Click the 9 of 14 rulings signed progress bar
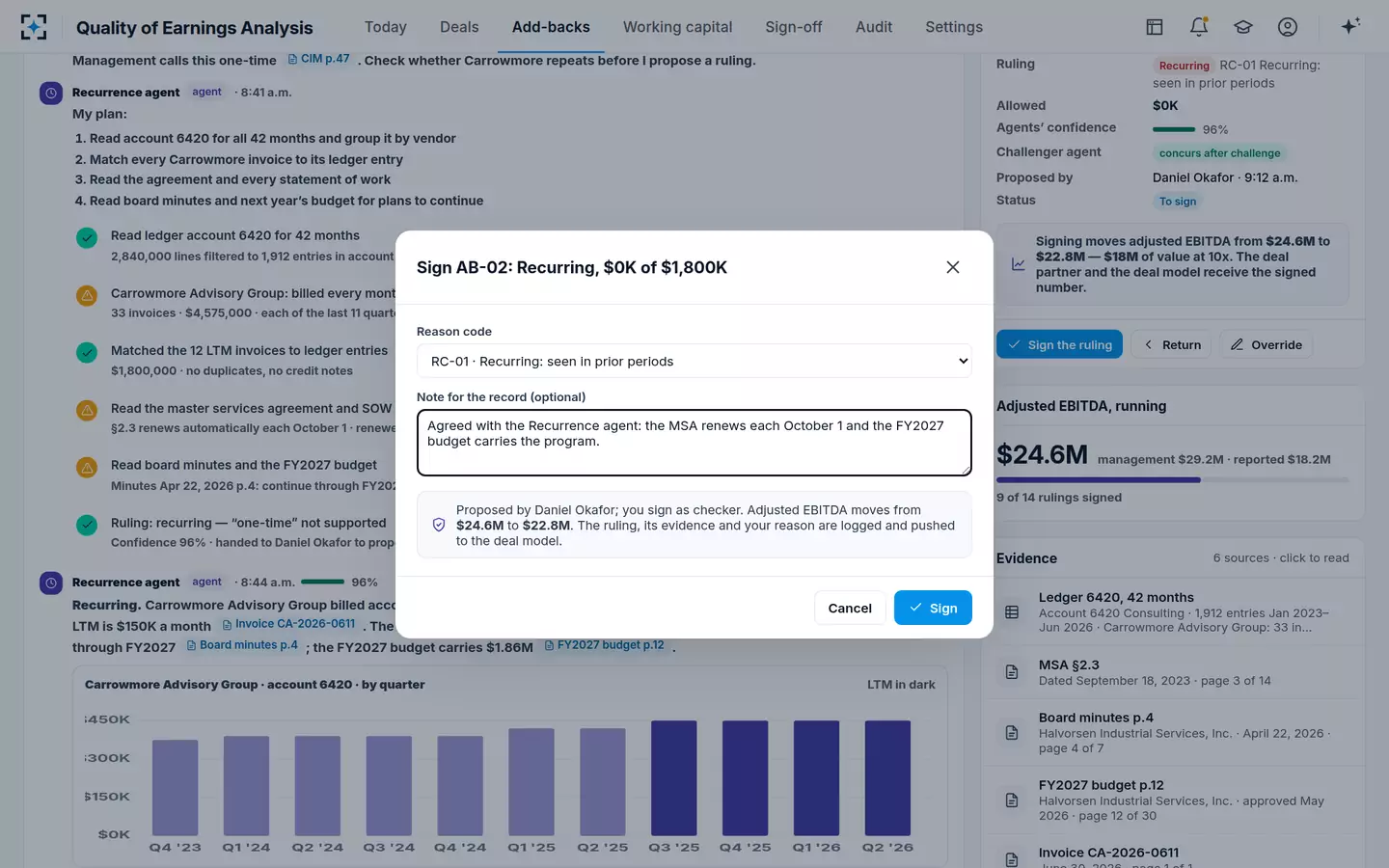1389x868 pixels. click(x=1172, y=479)
